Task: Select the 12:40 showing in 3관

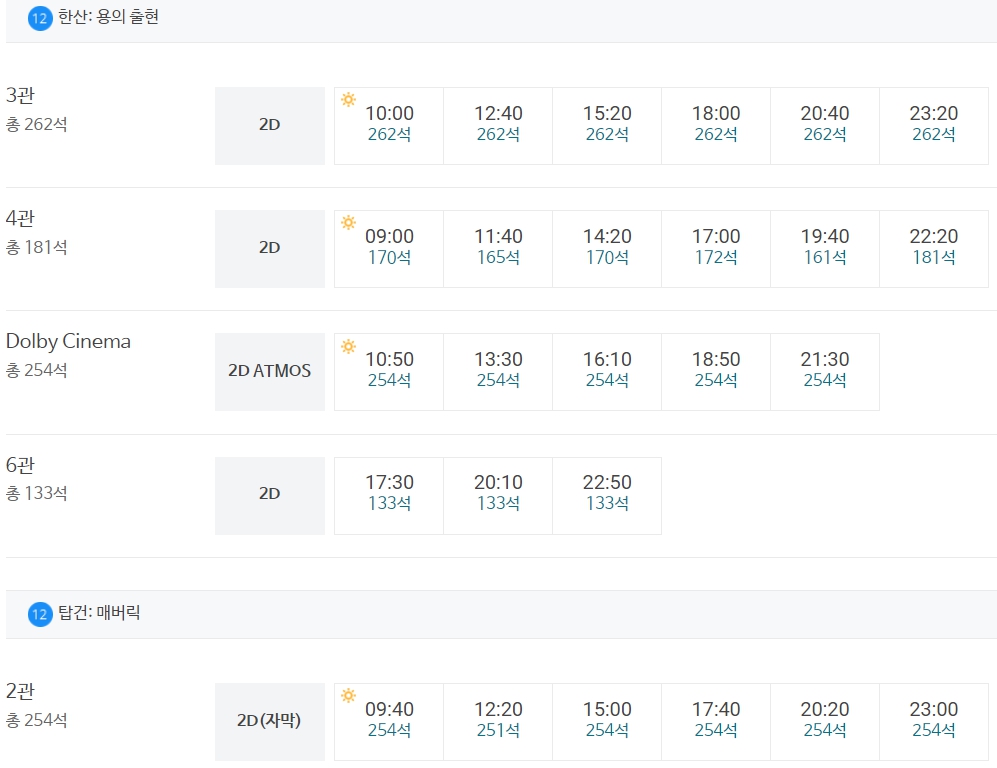Action: pos(498,126)
